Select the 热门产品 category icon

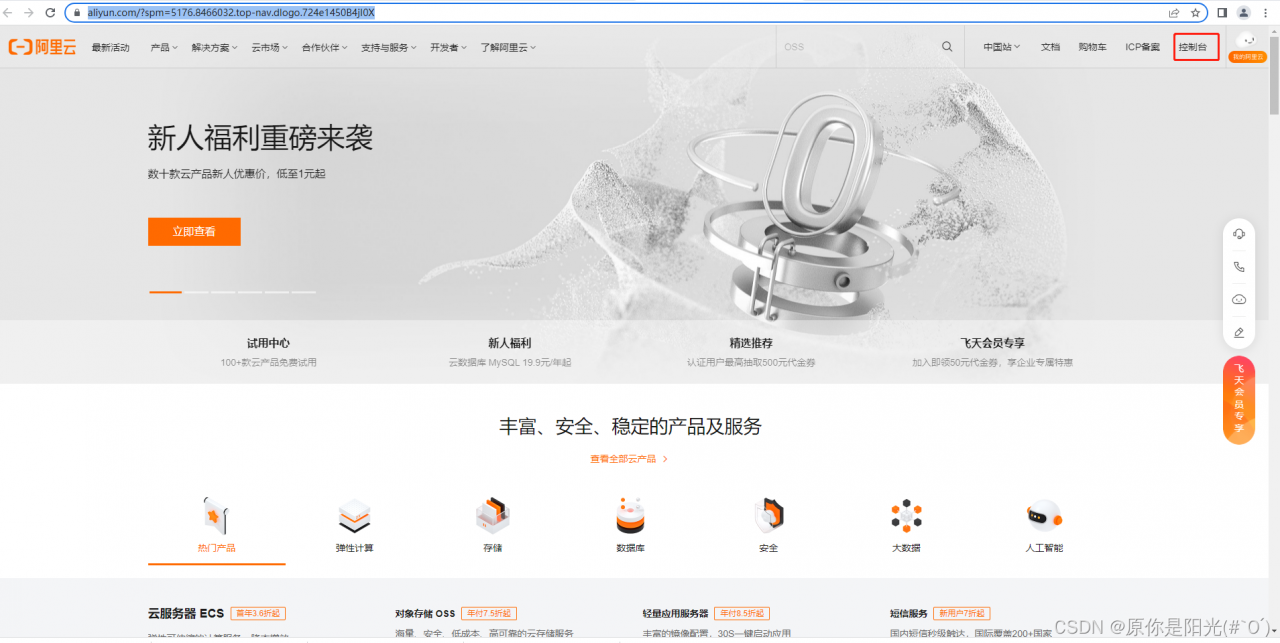215,515
